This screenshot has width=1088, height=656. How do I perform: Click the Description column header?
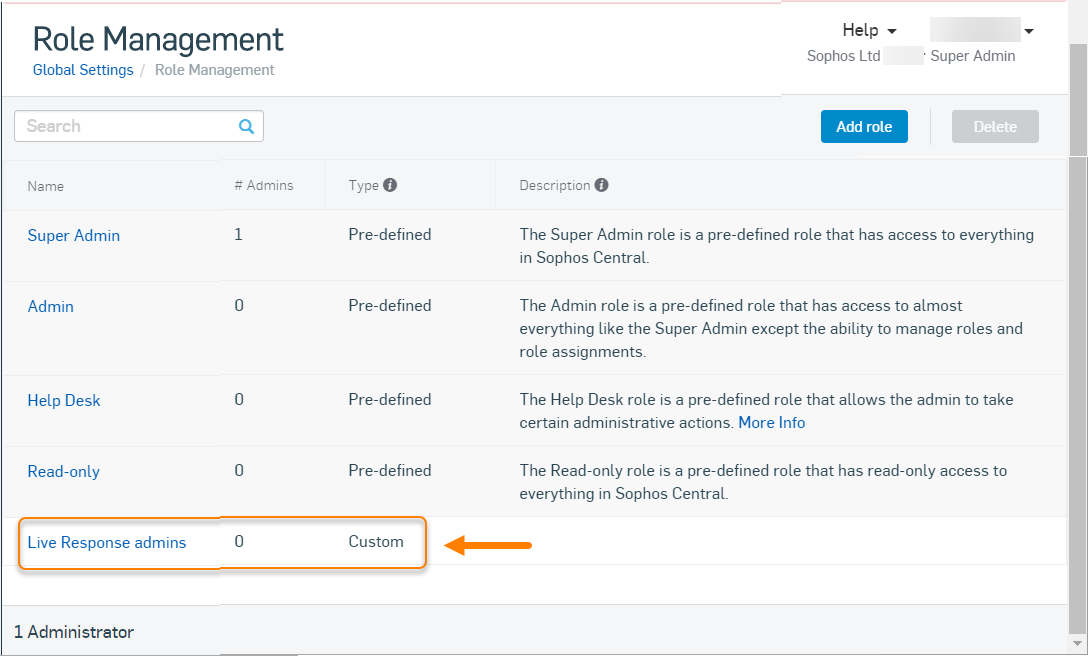tap(555, 186)
